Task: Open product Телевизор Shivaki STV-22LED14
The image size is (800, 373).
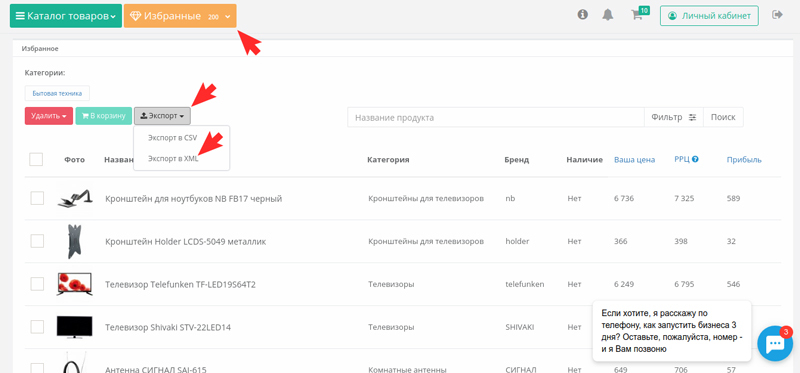Action: click(168, 327)
